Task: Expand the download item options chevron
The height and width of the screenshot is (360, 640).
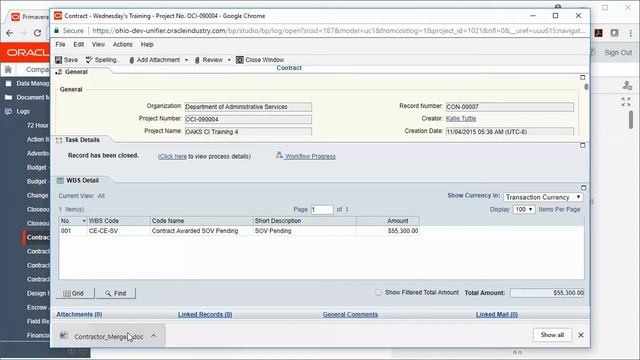Action: click(x=153, y=336)
